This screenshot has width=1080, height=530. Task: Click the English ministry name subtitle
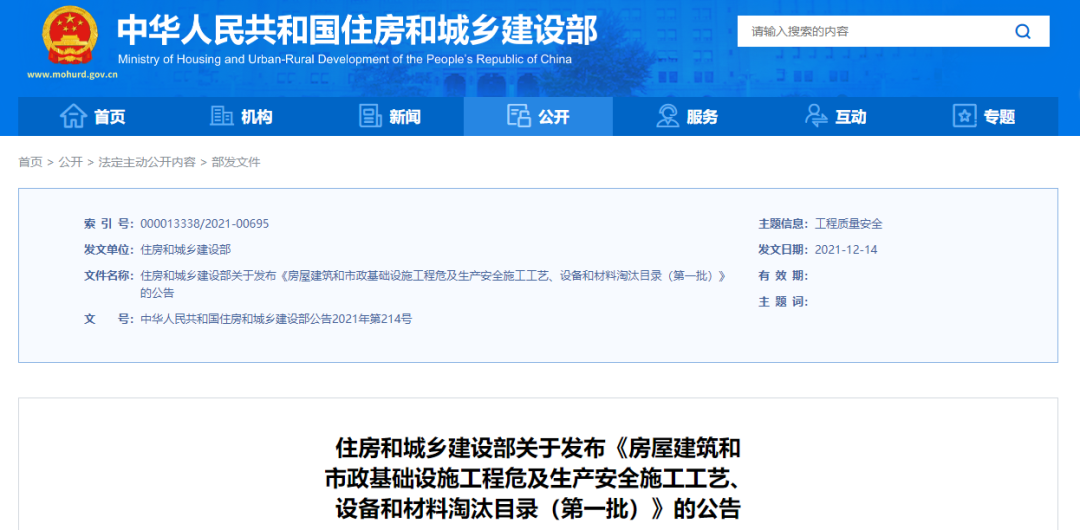click(x=344, y=59)
